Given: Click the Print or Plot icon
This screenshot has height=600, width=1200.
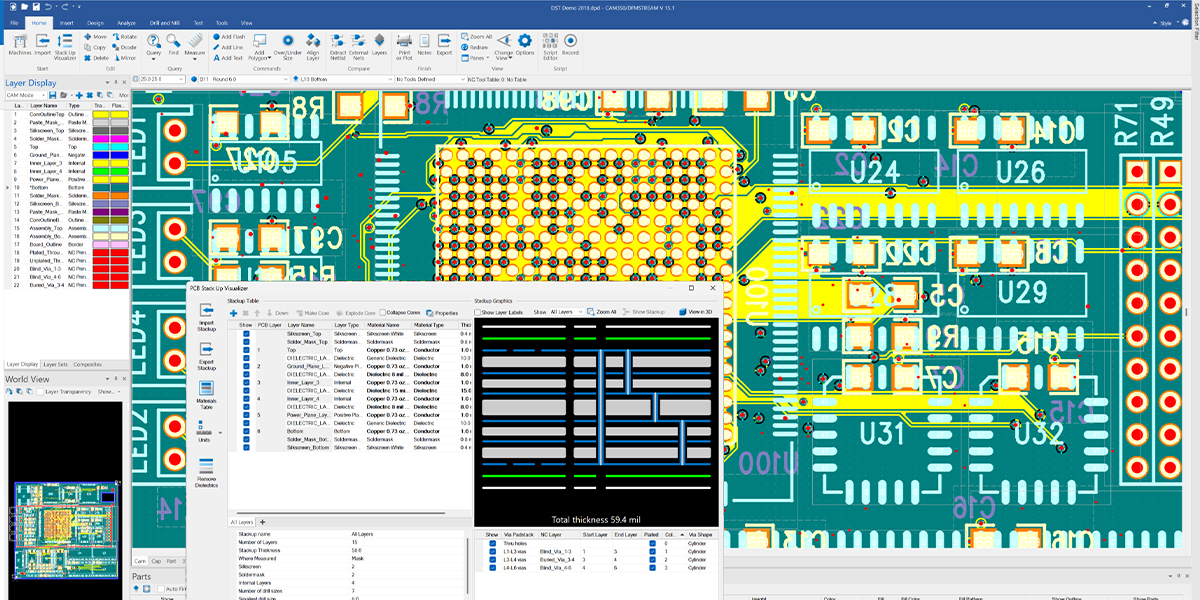Looking at the screenshot, I should coord(405,44).
